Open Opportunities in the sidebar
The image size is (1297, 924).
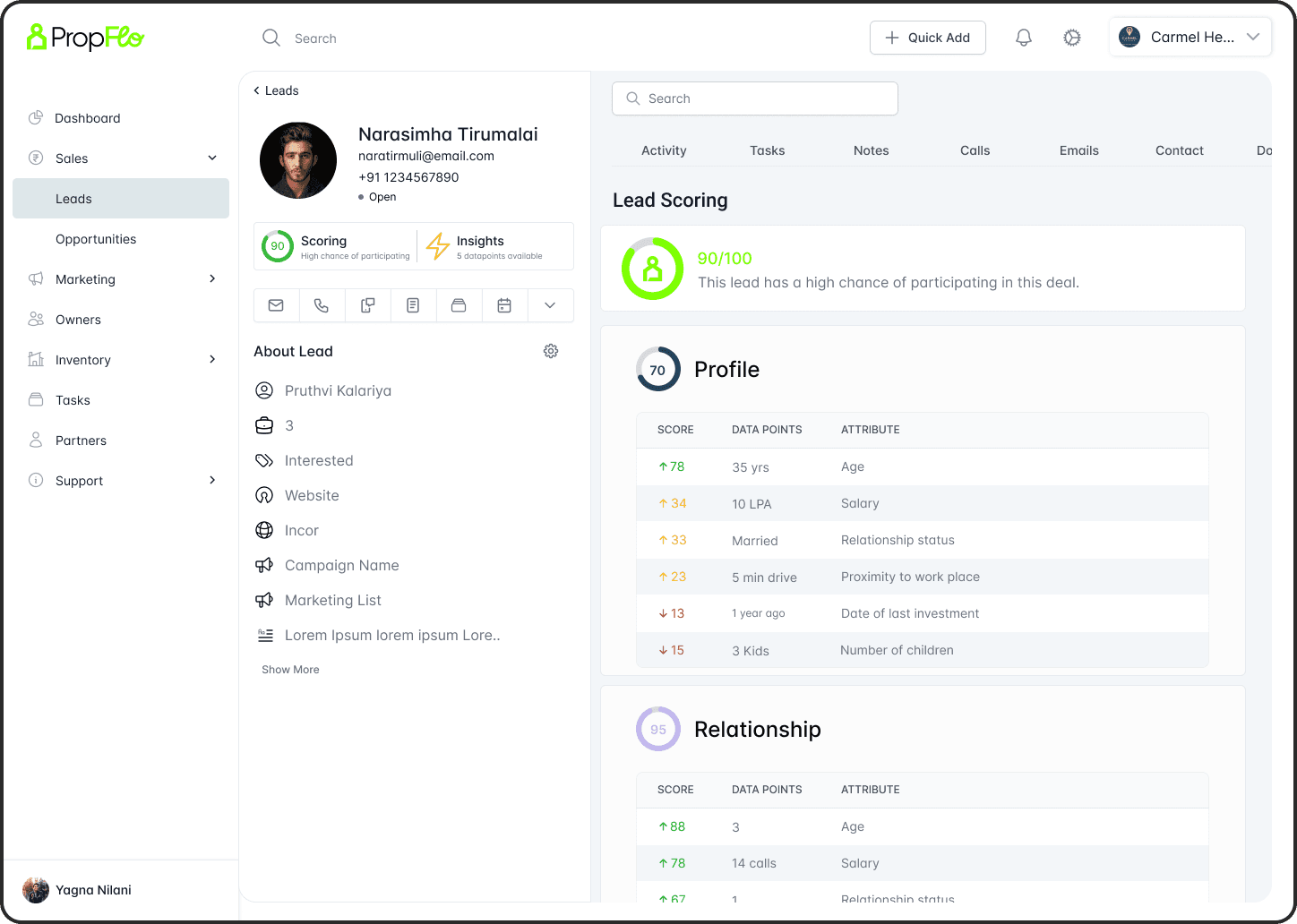[x=96, y=239]
